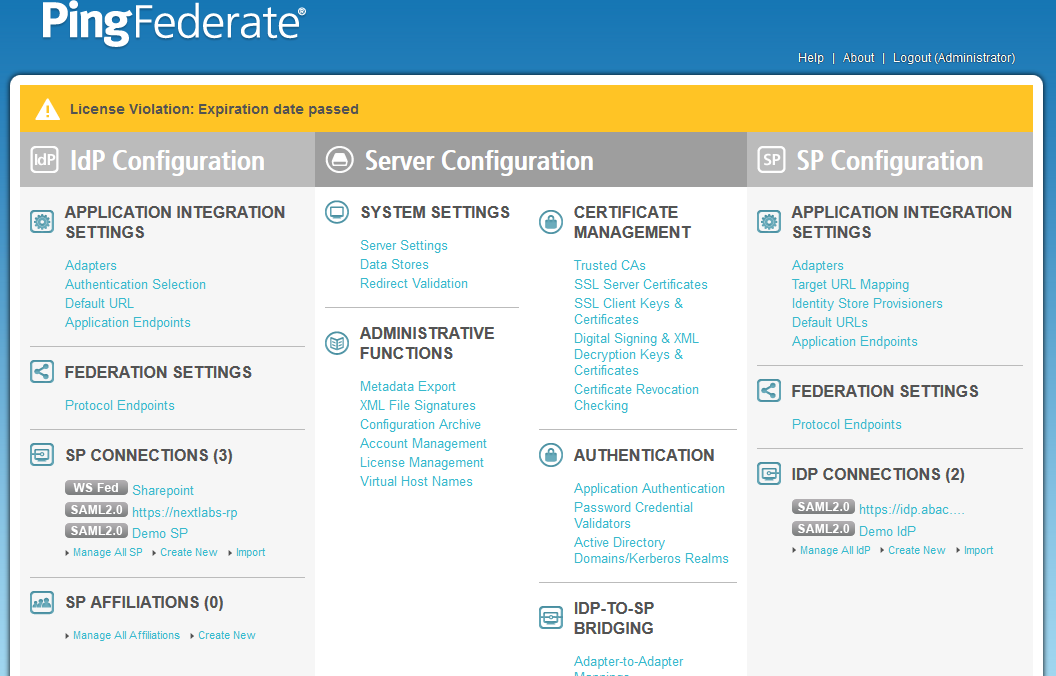The height and width of the screenshot is (676, 1056).
Task: Open the About link
Action: [859, 58]
